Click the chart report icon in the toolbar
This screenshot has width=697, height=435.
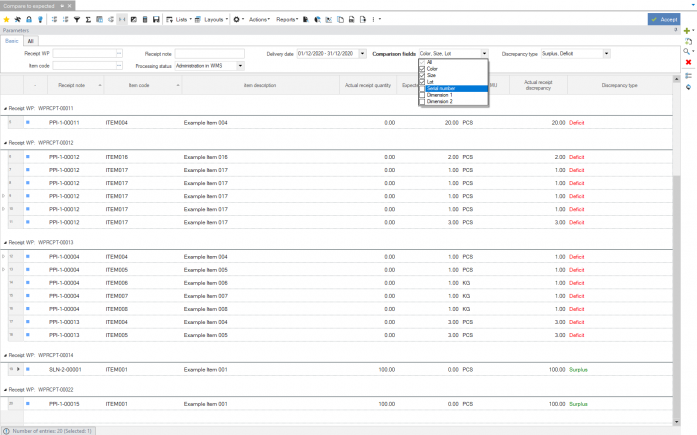328,20
